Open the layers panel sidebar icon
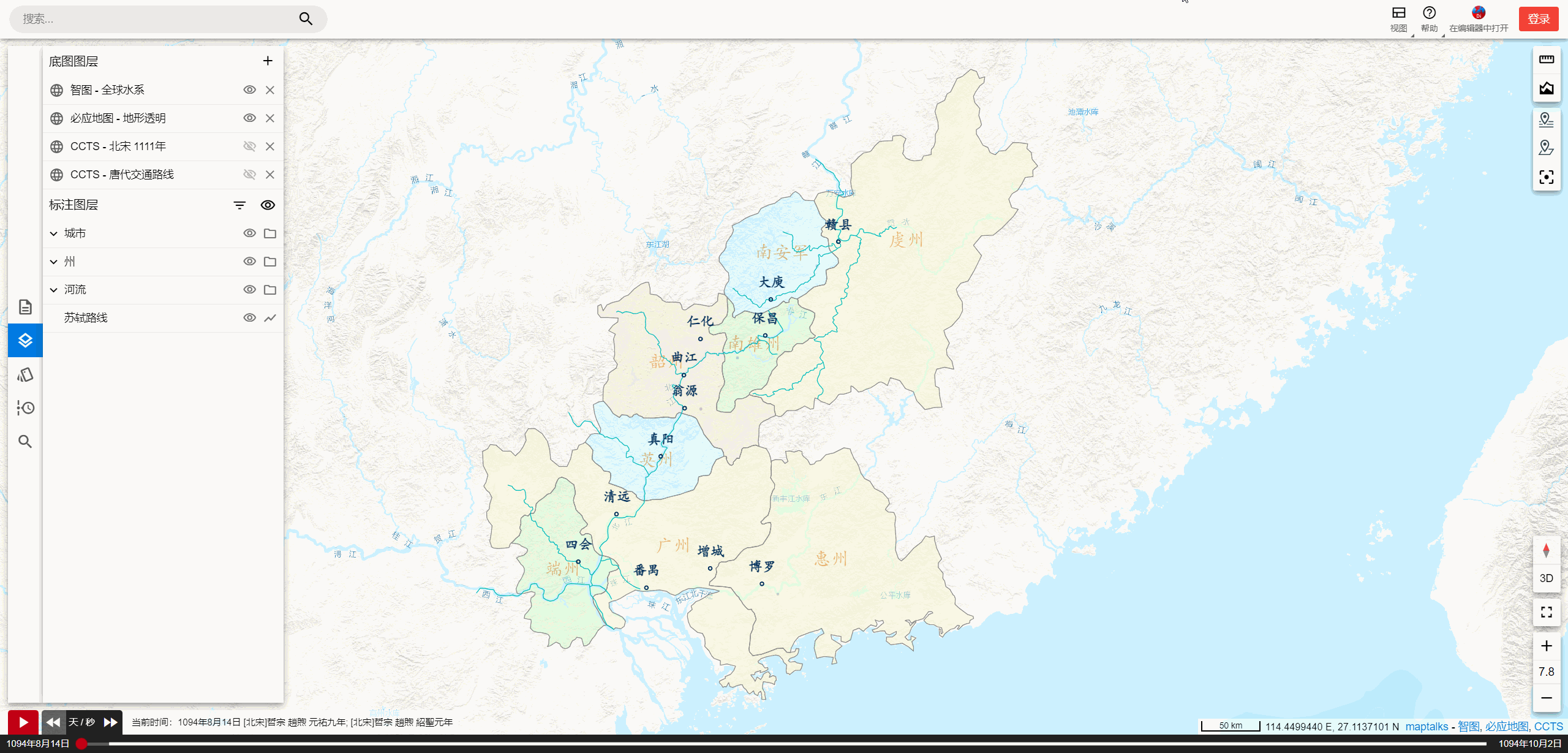The height and width of the screenshot is (753, 1568). point(25,340)
